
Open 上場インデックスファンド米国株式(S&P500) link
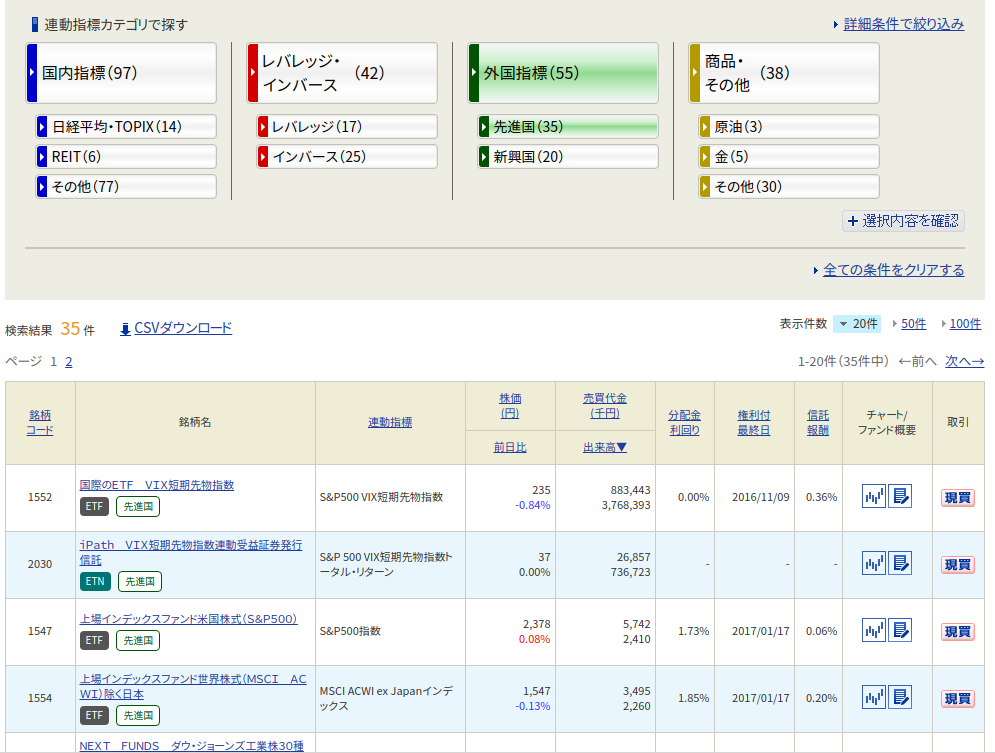188,618
